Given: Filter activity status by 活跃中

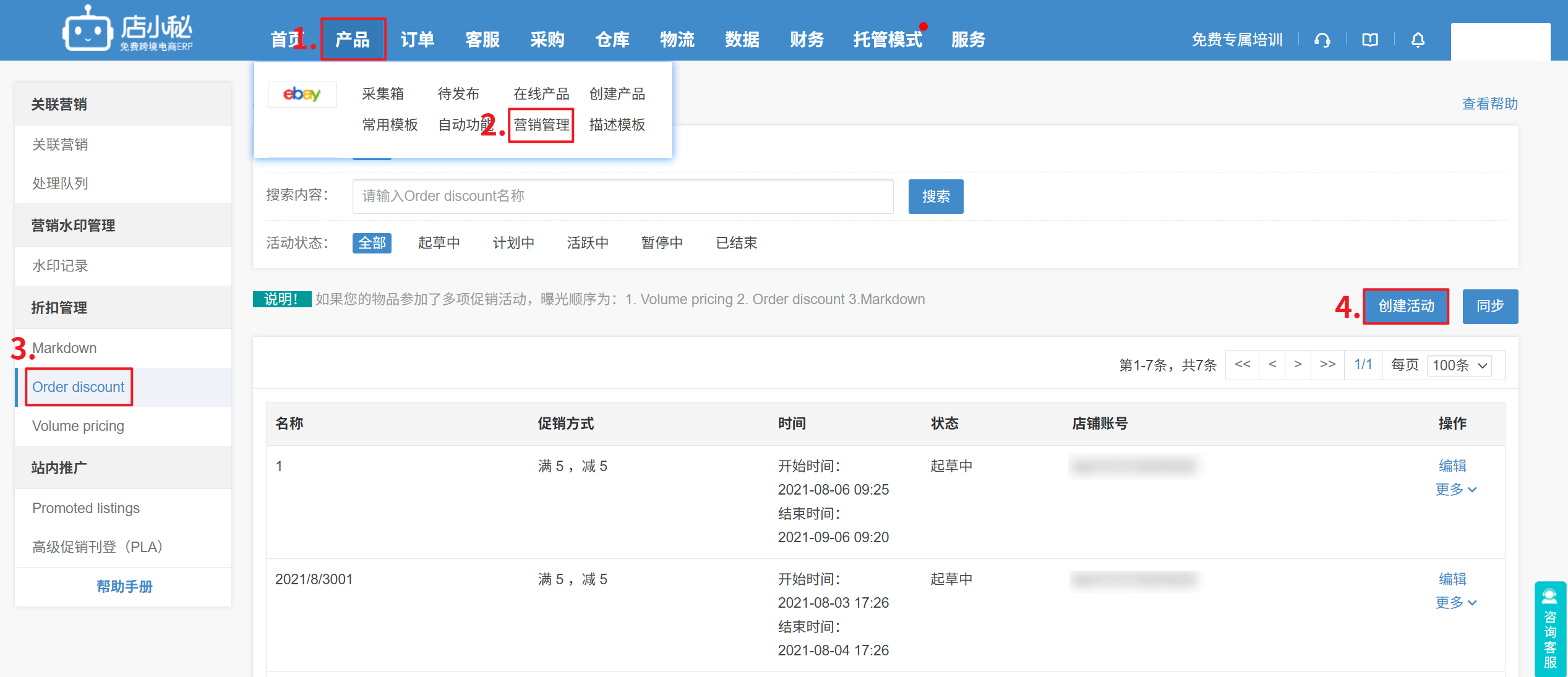Looking at the screenshot, I should [587, 243].
